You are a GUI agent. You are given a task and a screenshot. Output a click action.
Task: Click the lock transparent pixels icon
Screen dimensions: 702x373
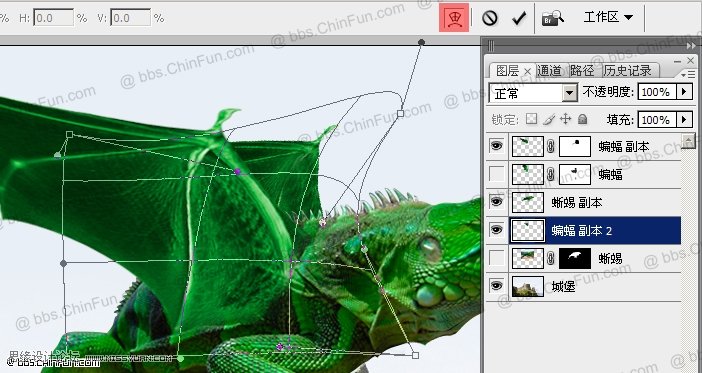tap(531, 119)
